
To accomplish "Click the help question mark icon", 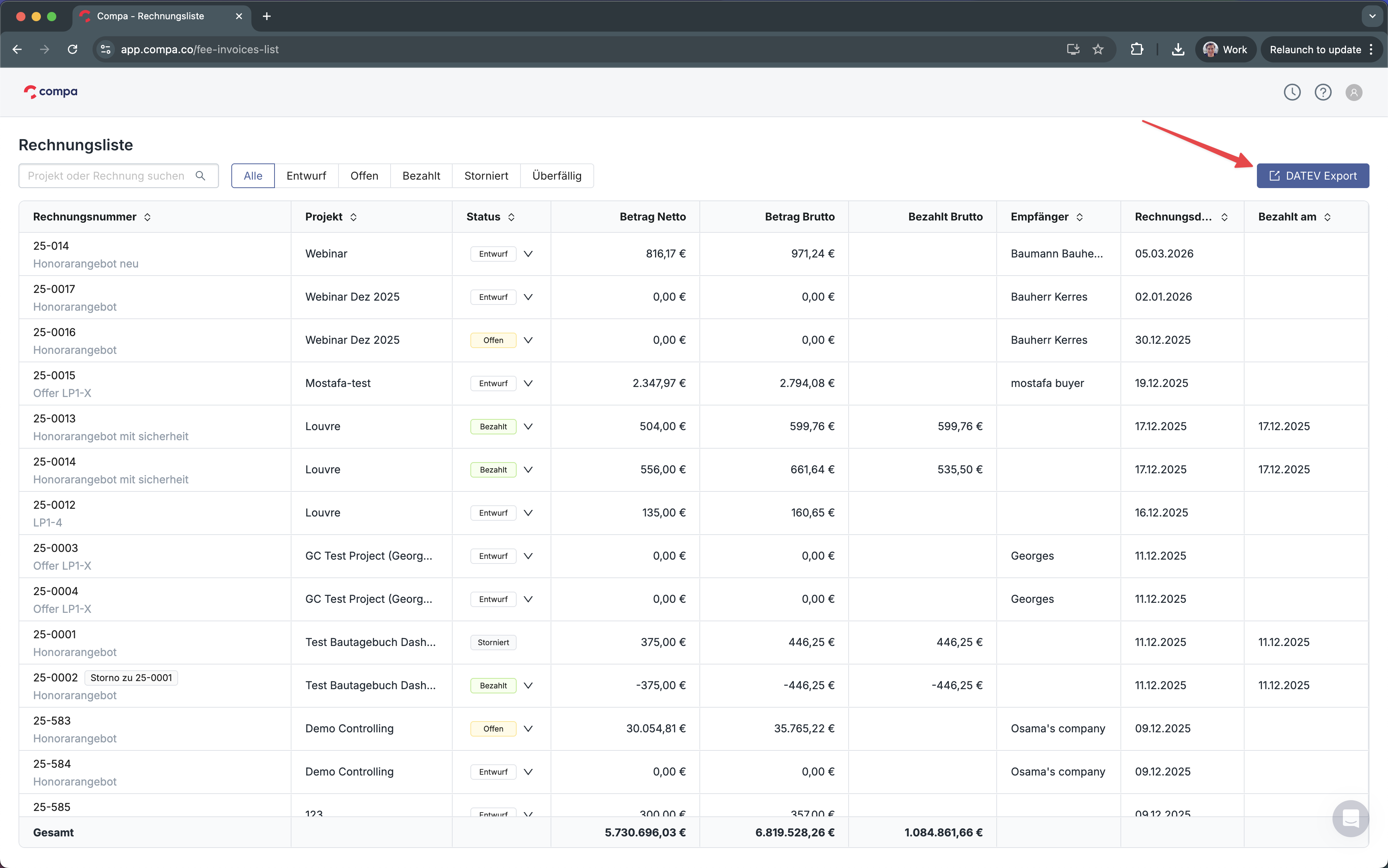I will pos(1322,92).
